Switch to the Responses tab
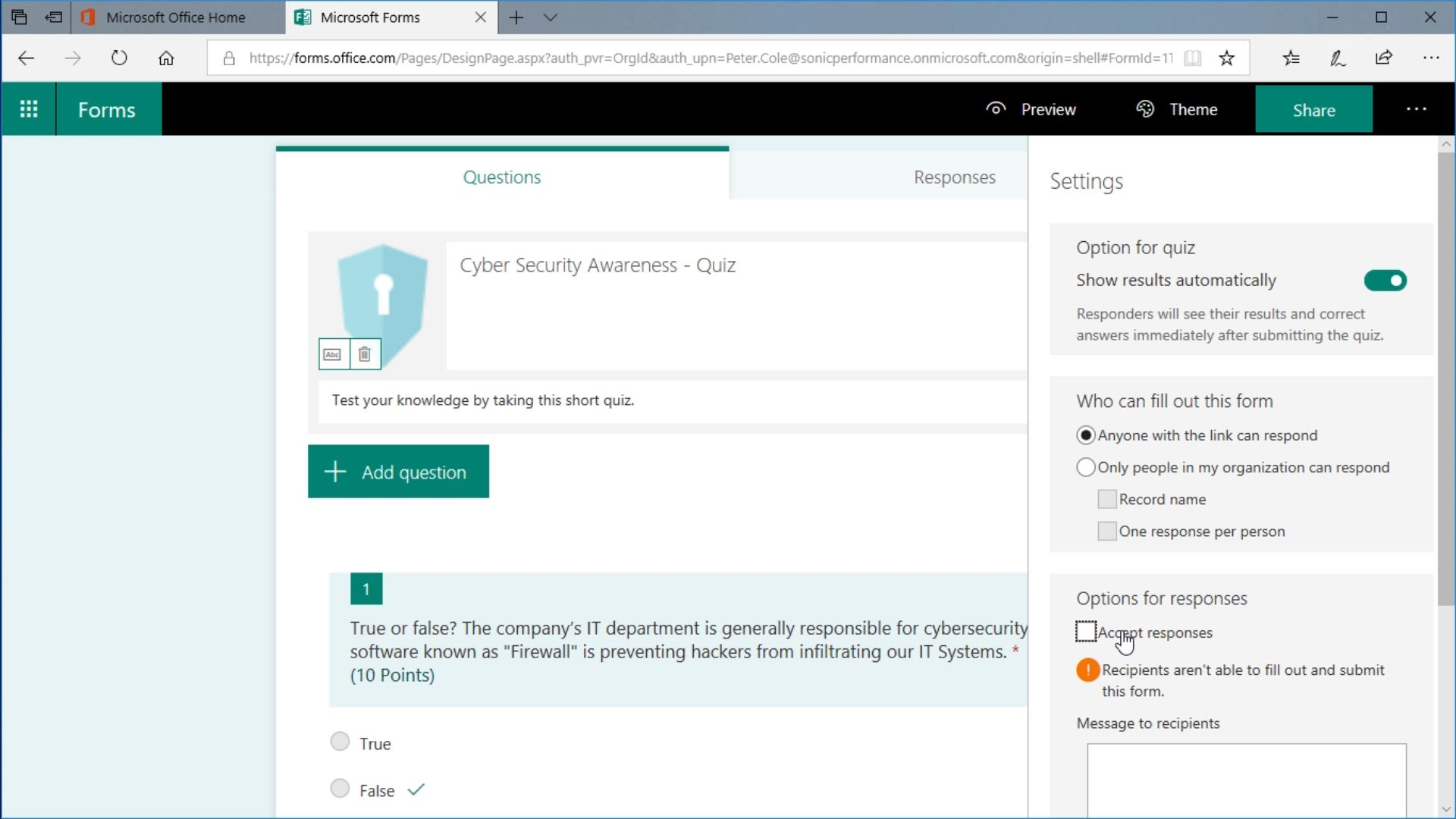Screen dimensions: 1456x819 click(955, 176)
